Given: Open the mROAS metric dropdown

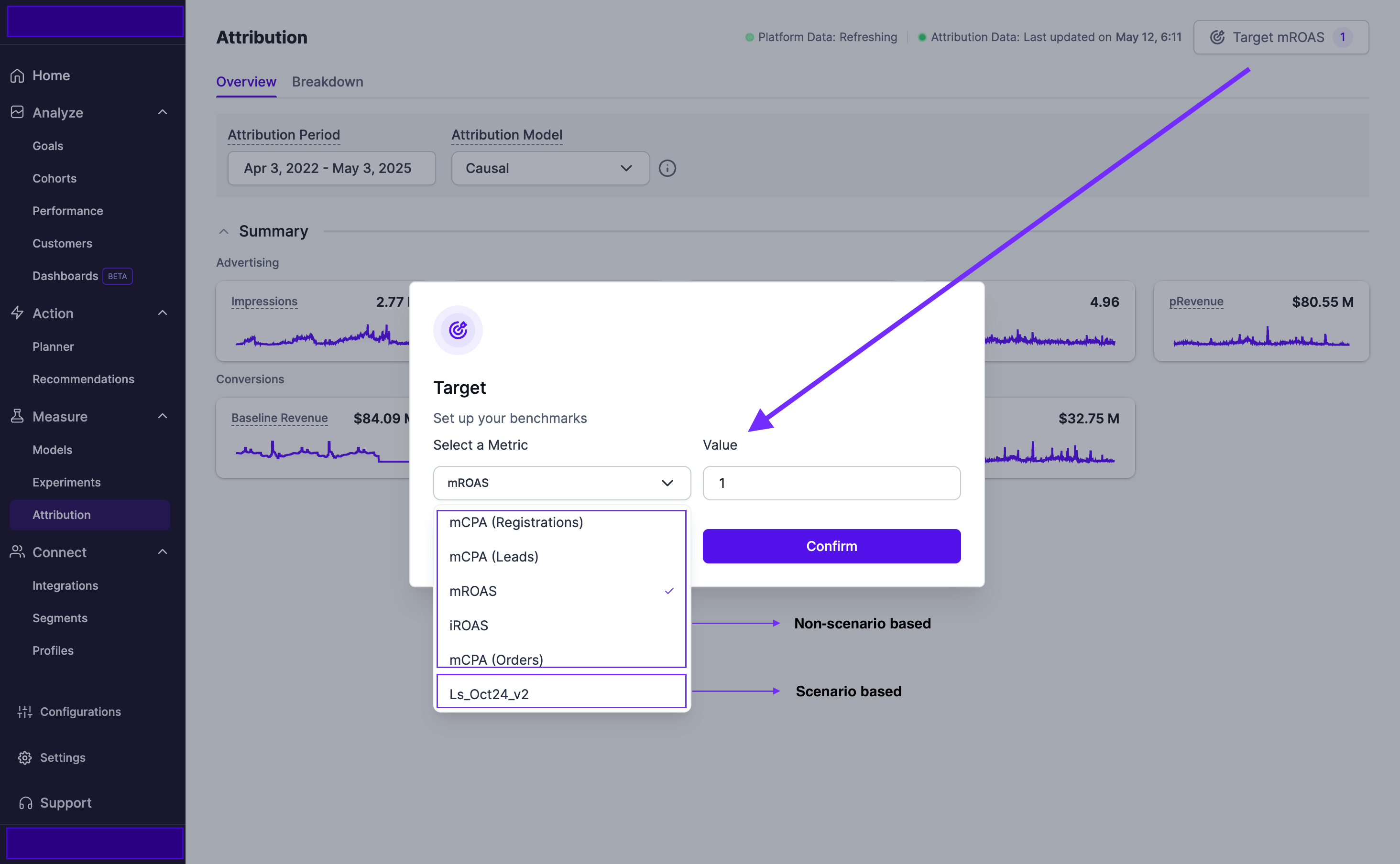Looking at the screenshot, I should [x=561, y=483].
